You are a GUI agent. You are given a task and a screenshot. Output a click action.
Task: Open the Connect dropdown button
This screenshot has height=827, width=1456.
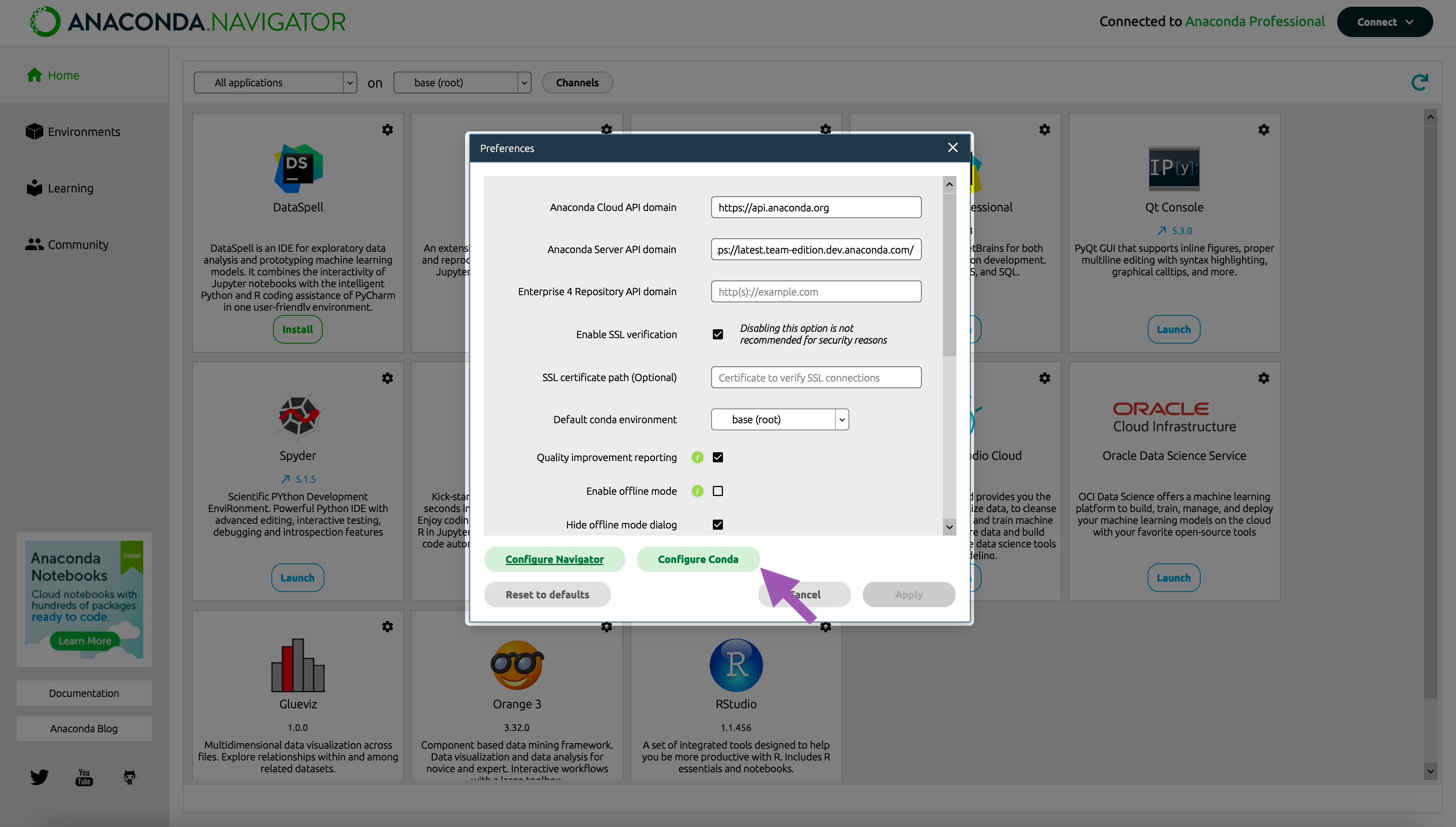(x=1384, y=22)
